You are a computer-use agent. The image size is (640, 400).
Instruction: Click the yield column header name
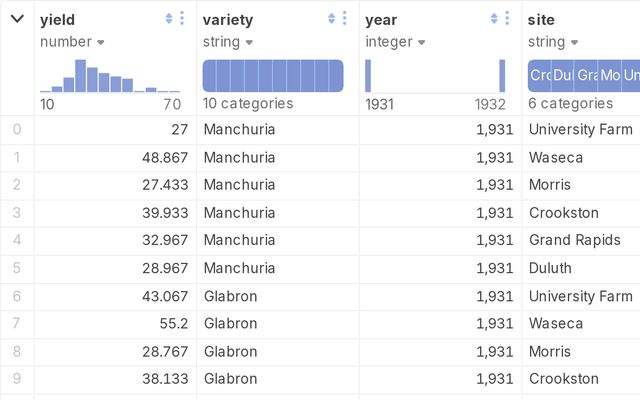coord(57,19)
